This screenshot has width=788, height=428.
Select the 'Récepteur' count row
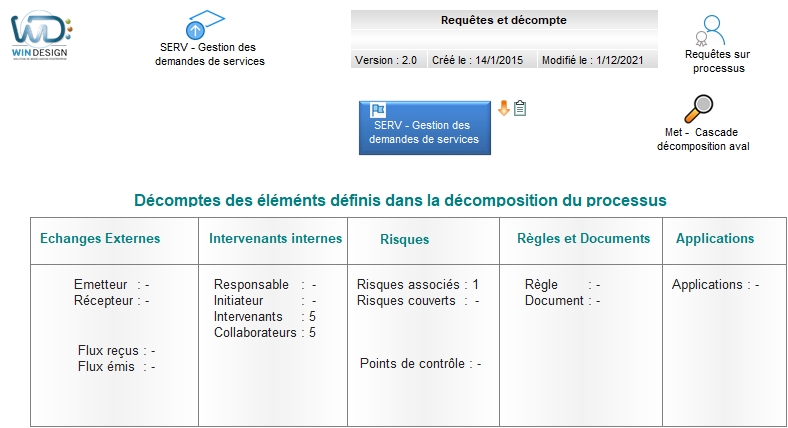click(112, 300)
